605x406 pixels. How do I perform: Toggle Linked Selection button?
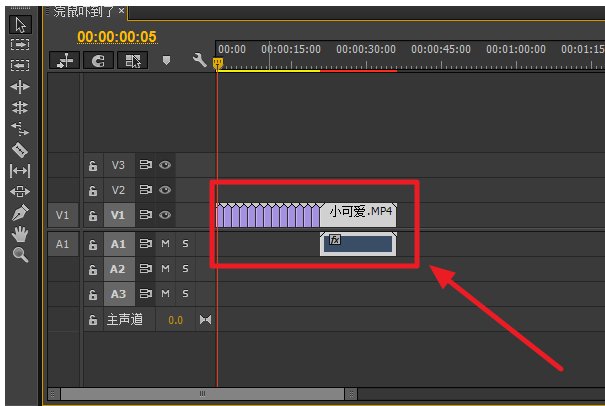pos(132,61)
